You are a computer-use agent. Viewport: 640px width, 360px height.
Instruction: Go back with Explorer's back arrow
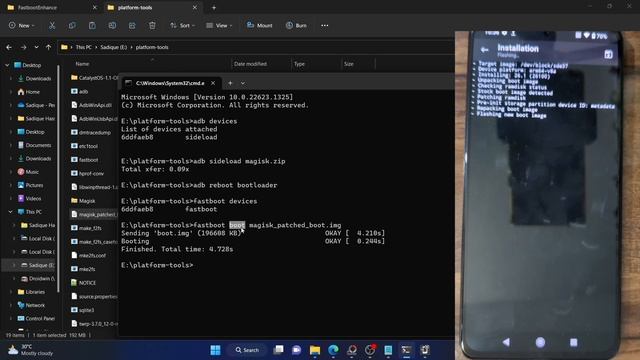coord(9,47)
